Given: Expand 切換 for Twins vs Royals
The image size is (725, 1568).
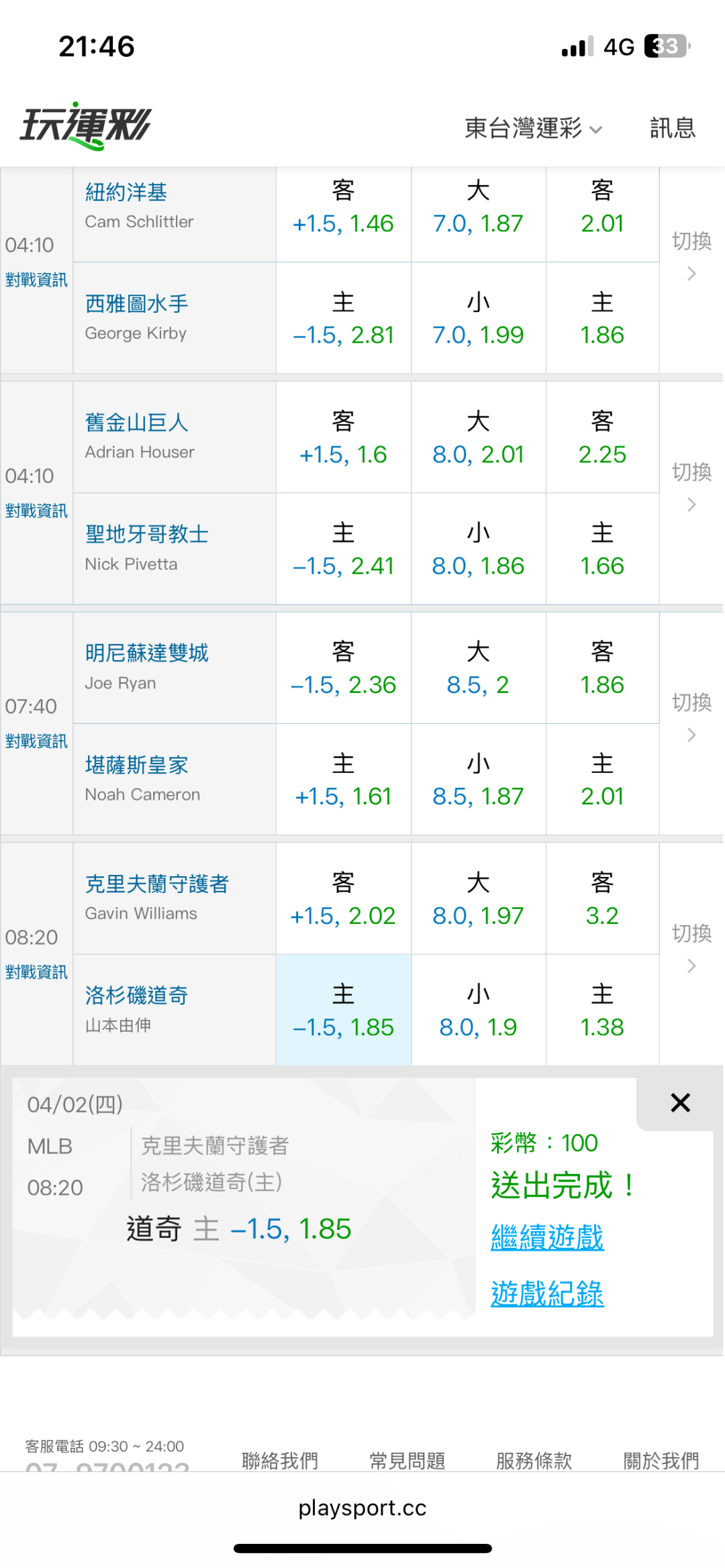Looking at the screenshot, I should [x=691, y=717].
